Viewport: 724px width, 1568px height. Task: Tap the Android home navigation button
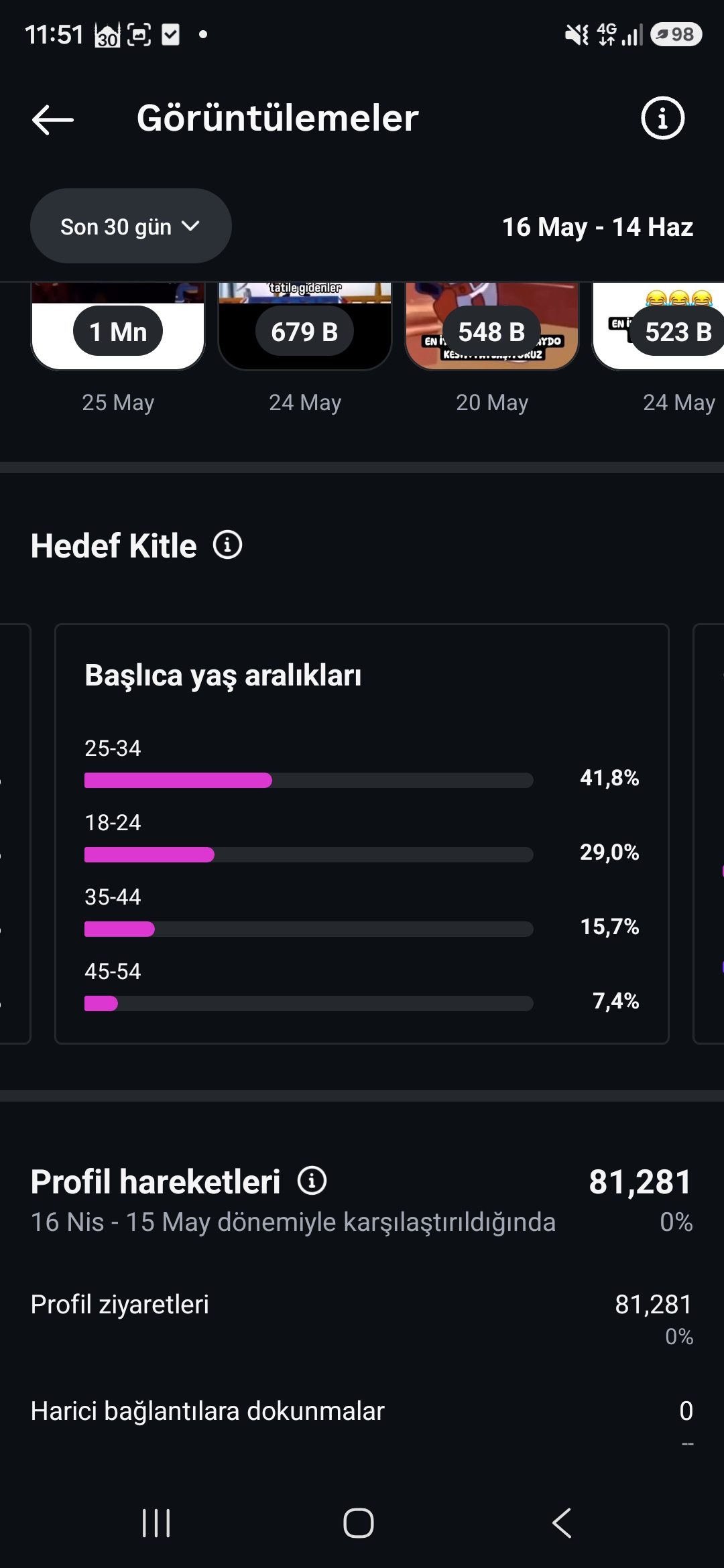tap(359, 1523)
